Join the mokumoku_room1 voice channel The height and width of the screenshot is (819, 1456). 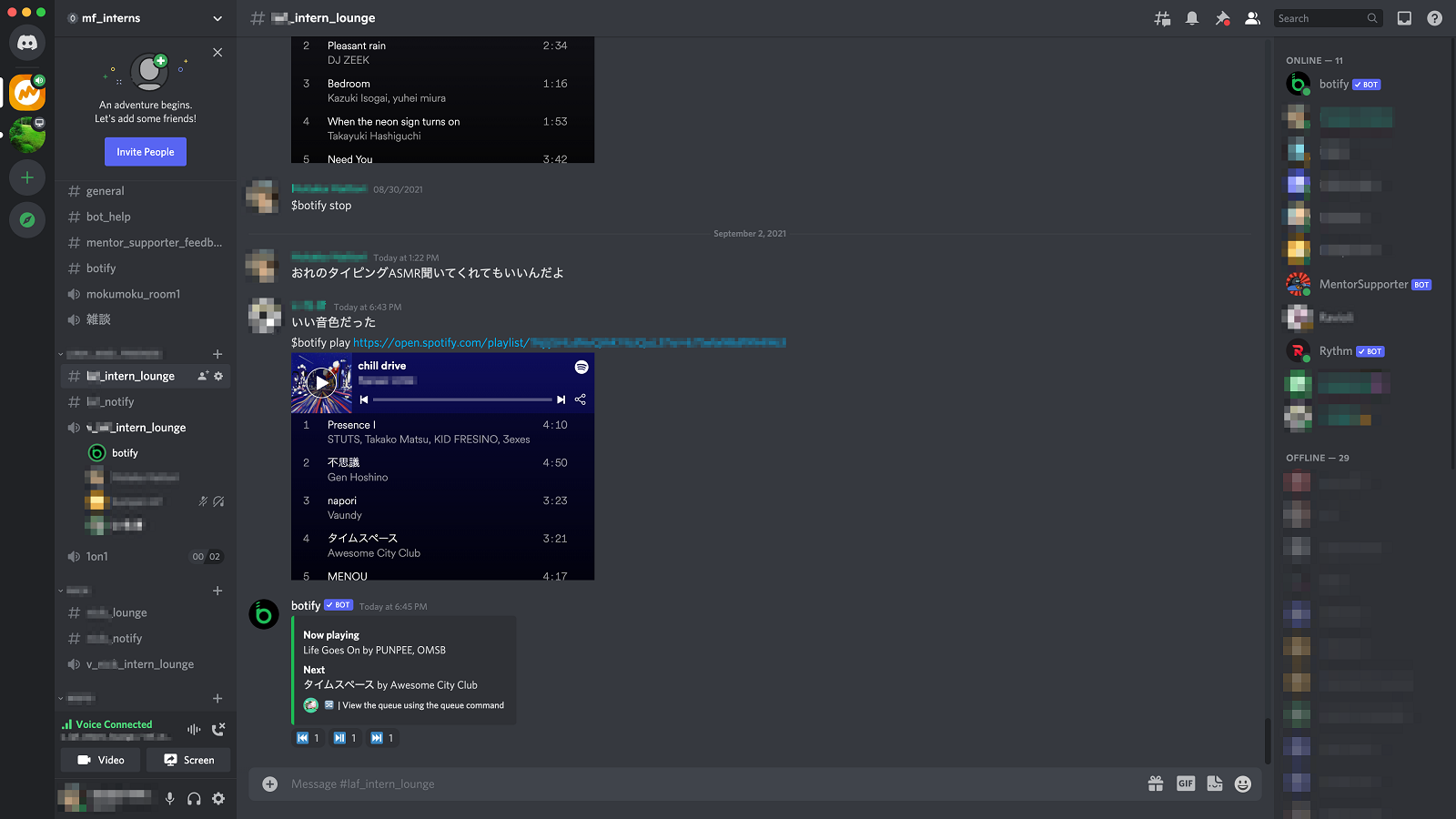(x=132, y=293)
